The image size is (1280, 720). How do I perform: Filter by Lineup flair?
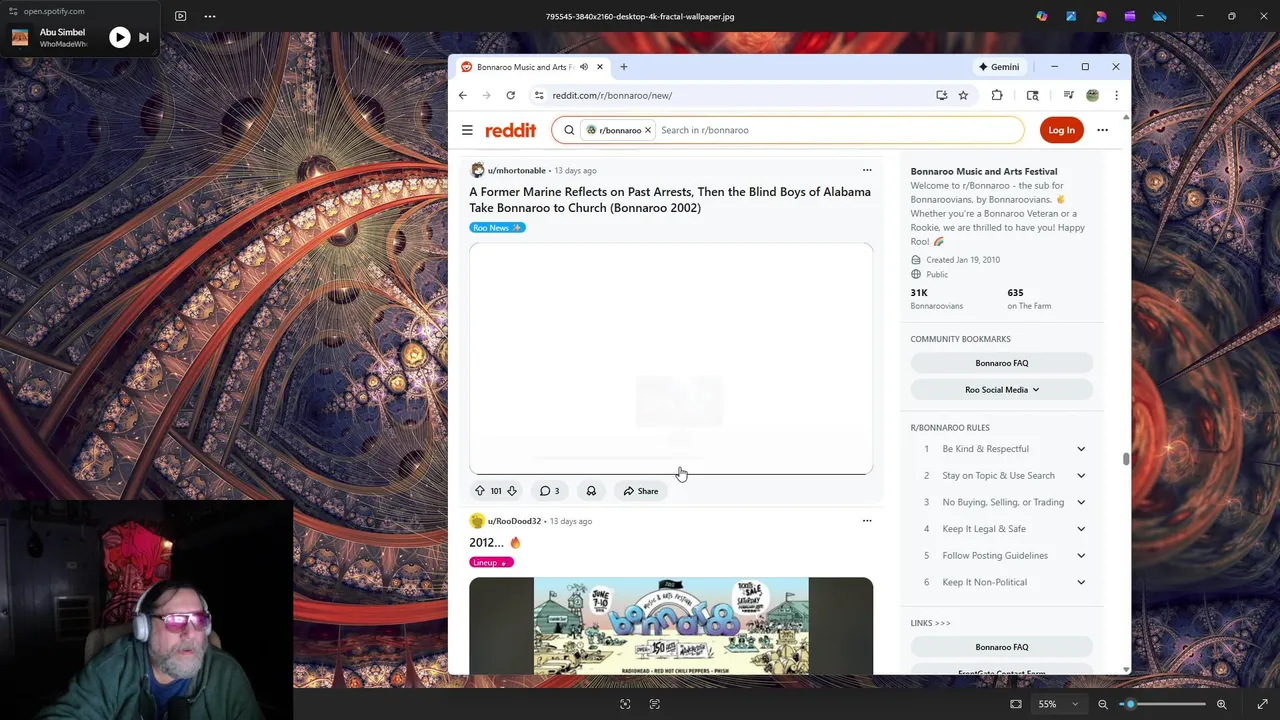[x=491, y=563]
